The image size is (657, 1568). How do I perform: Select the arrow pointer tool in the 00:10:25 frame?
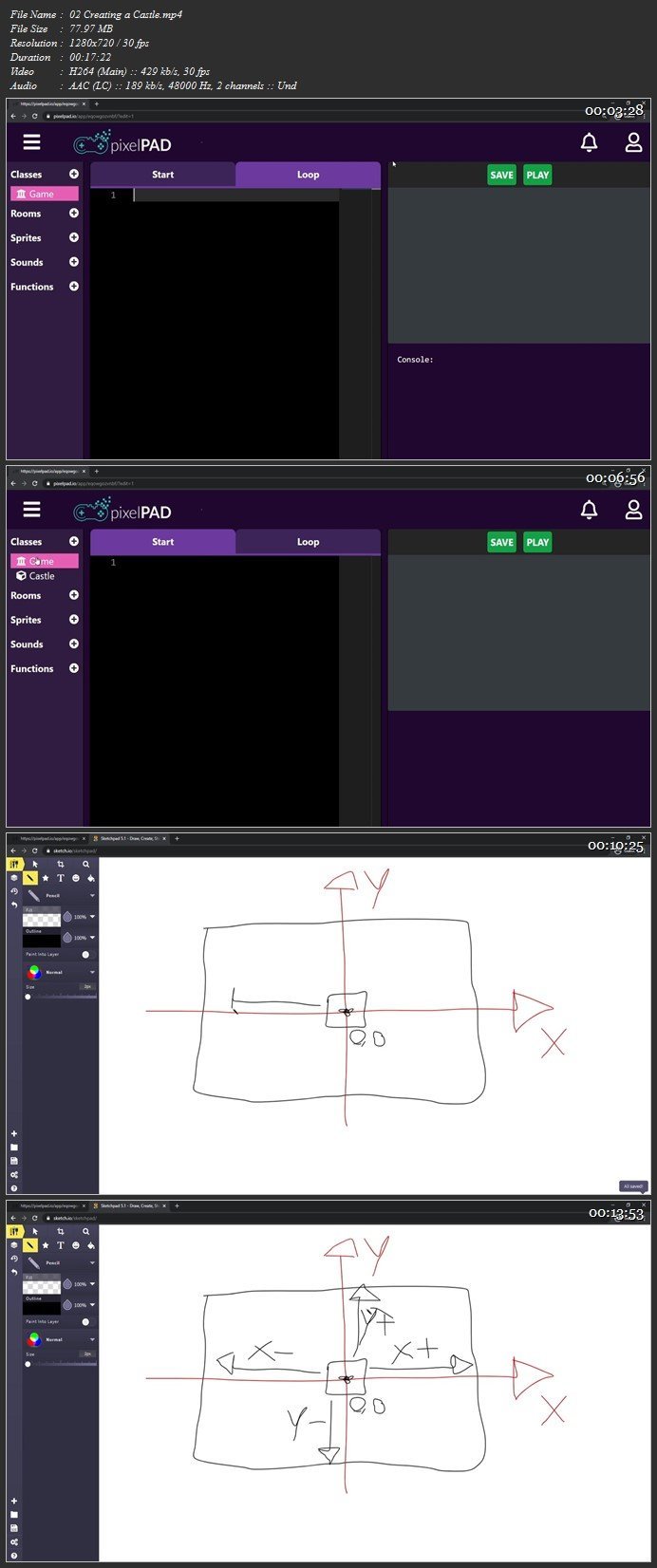pos(35,865)
